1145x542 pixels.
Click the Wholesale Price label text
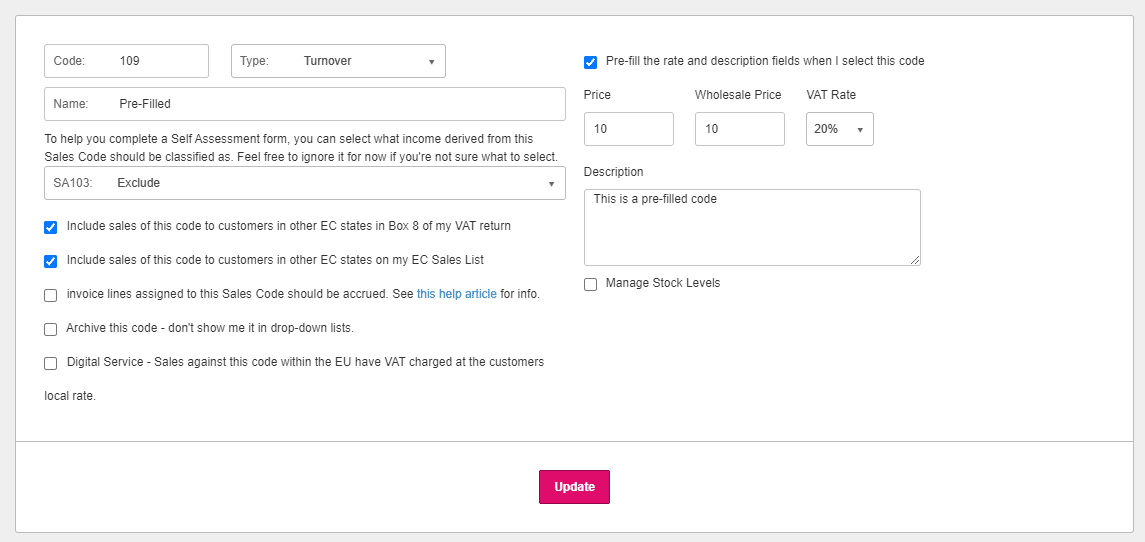(x=737, y=95)
